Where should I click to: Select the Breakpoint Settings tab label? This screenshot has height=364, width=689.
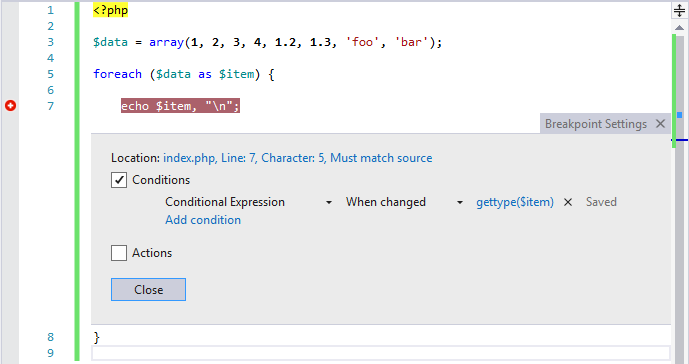point(596,124)
